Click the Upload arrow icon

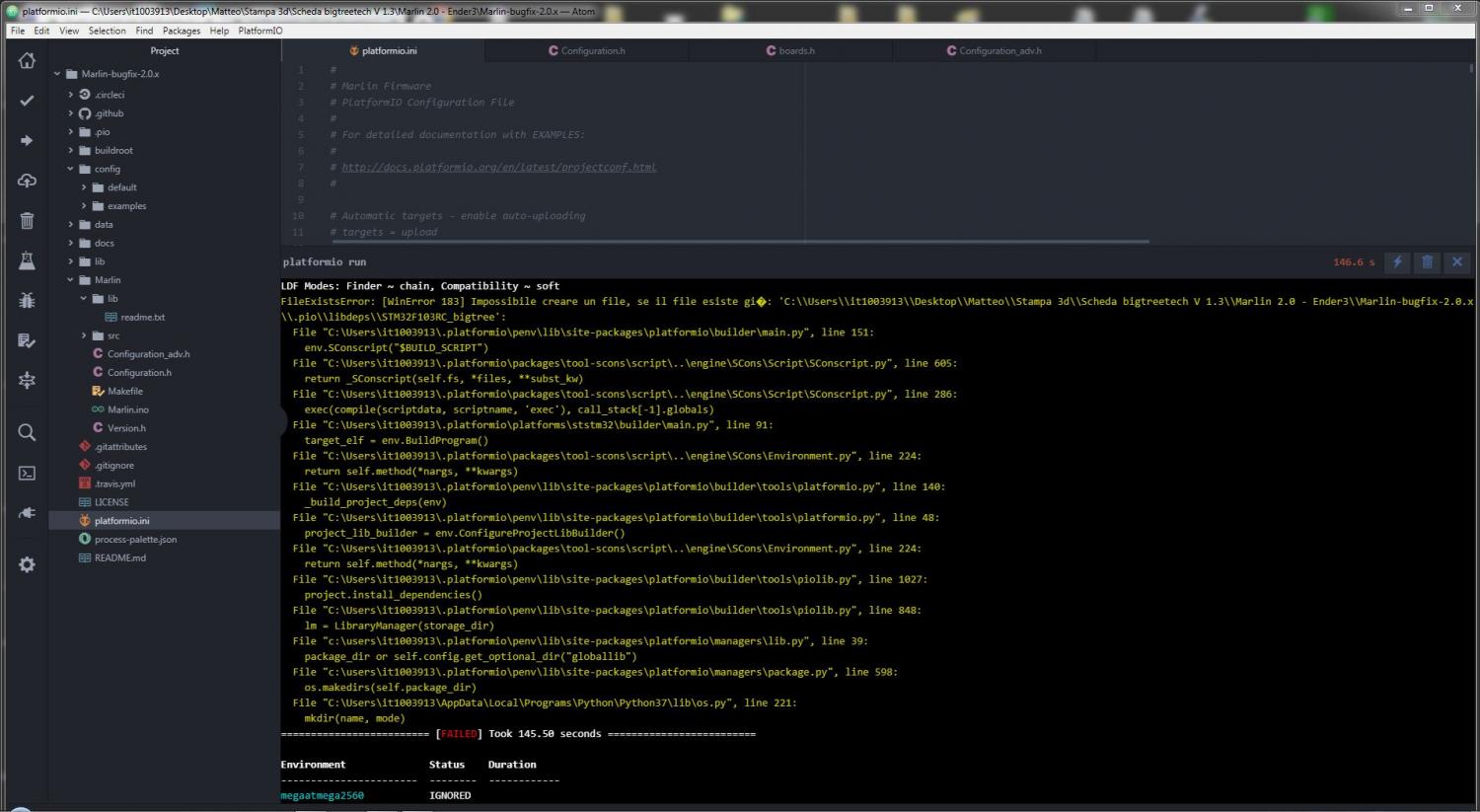(x=27, y=141)
